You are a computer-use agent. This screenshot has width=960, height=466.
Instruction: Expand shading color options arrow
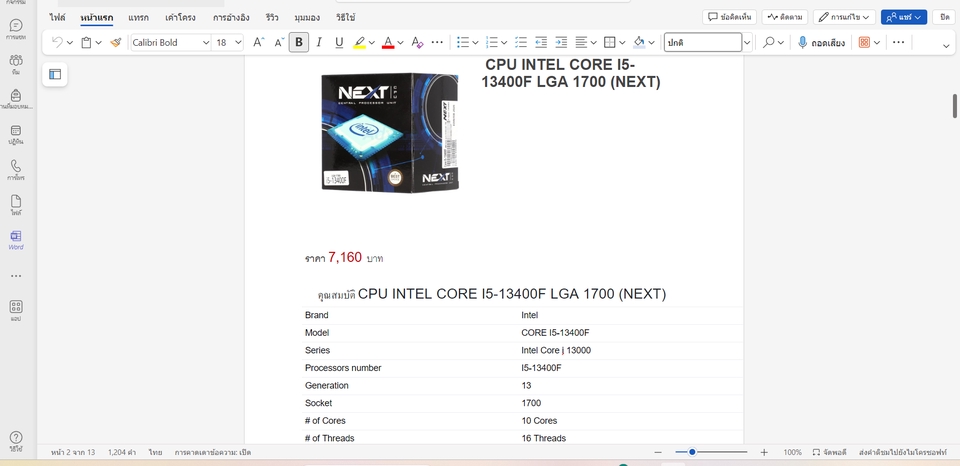[651, 43]
